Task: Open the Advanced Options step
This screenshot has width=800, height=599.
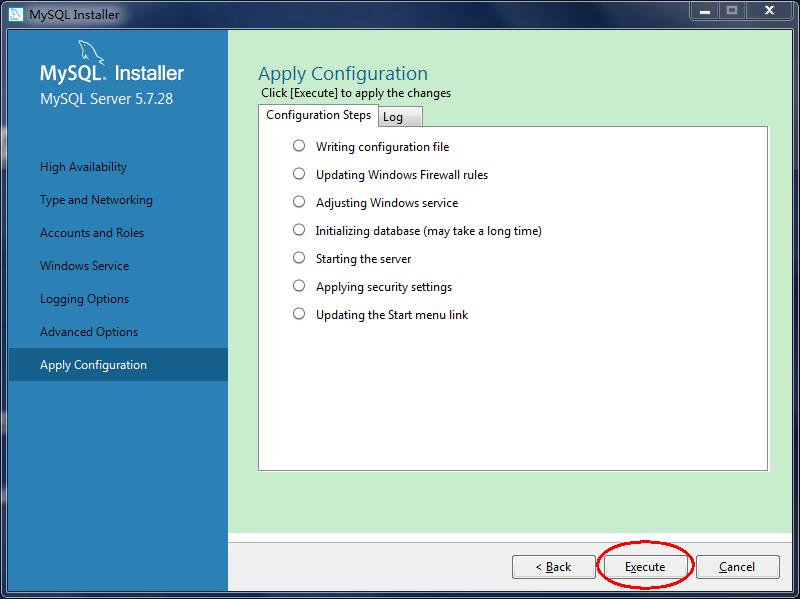Action: 89,332
